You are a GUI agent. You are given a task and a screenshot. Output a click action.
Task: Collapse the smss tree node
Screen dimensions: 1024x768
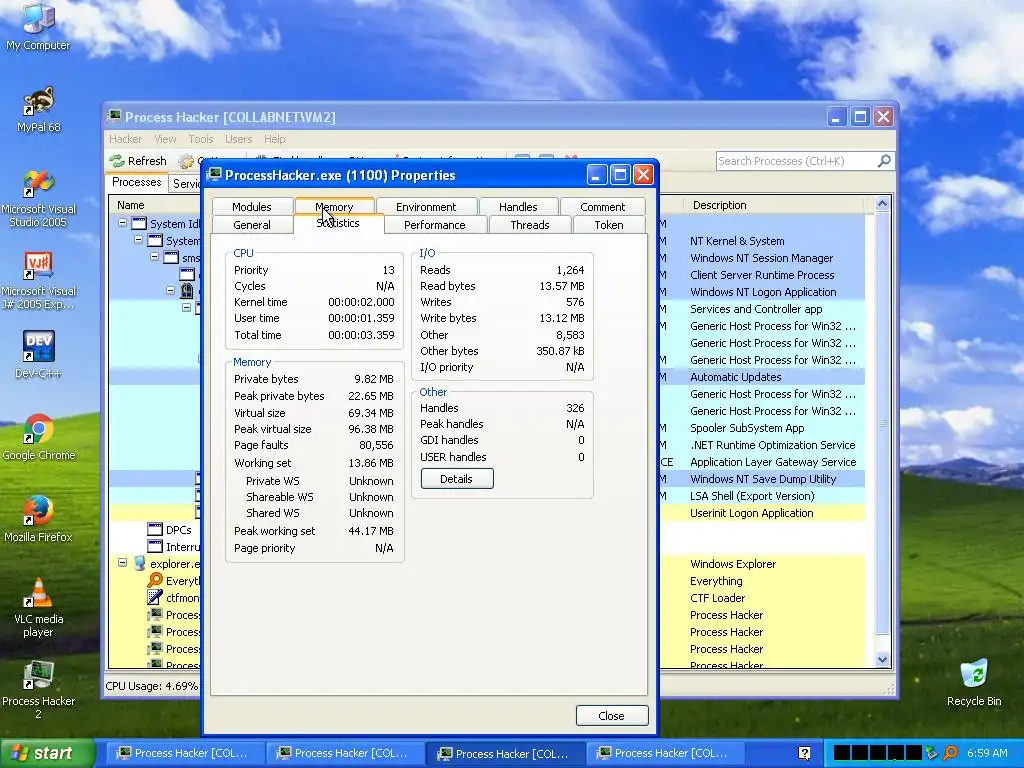154,257
